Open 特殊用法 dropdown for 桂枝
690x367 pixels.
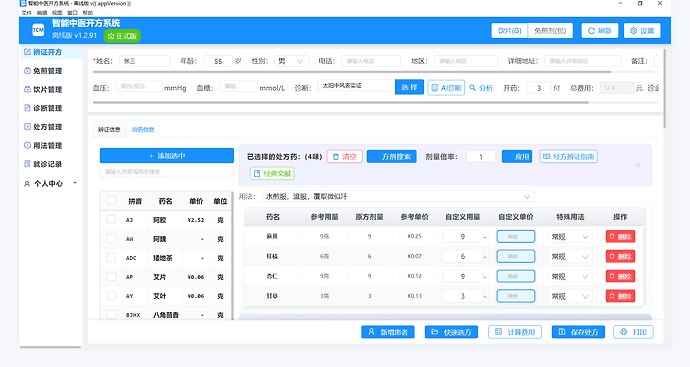point(570,257)
